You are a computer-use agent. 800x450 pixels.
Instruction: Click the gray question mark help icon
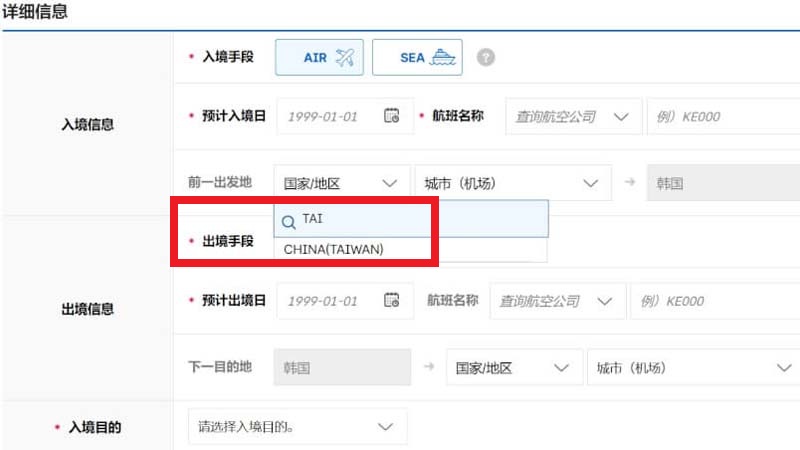486,58
